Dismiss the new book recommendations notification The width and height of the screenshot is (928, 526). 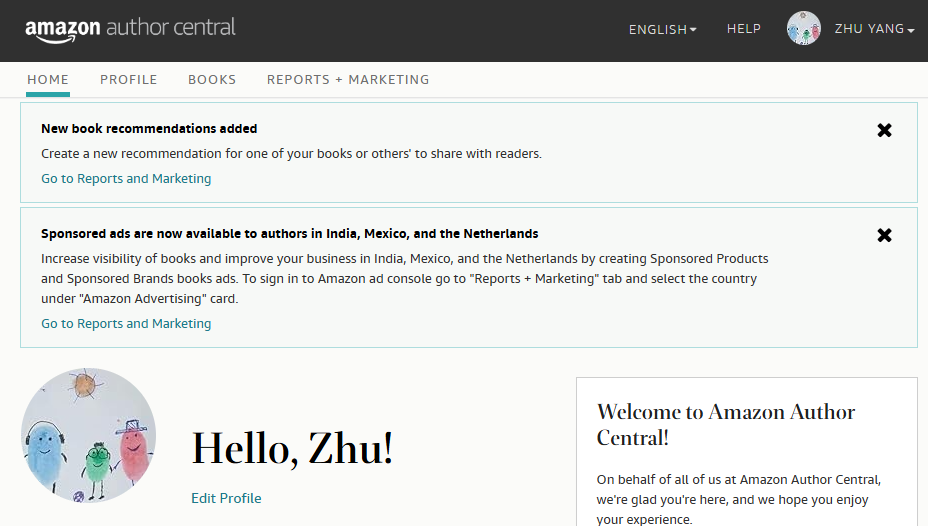coord(884,130)
